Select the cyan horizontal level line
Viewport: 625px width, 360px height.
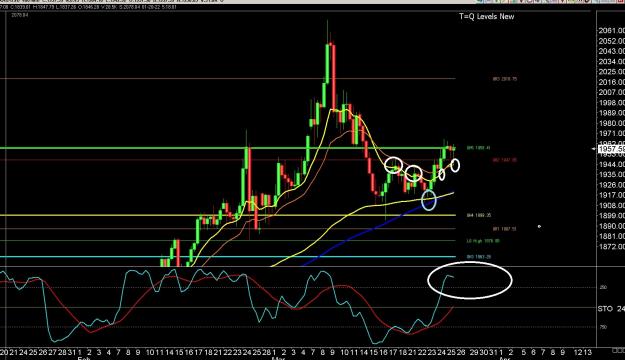(227, 257)
